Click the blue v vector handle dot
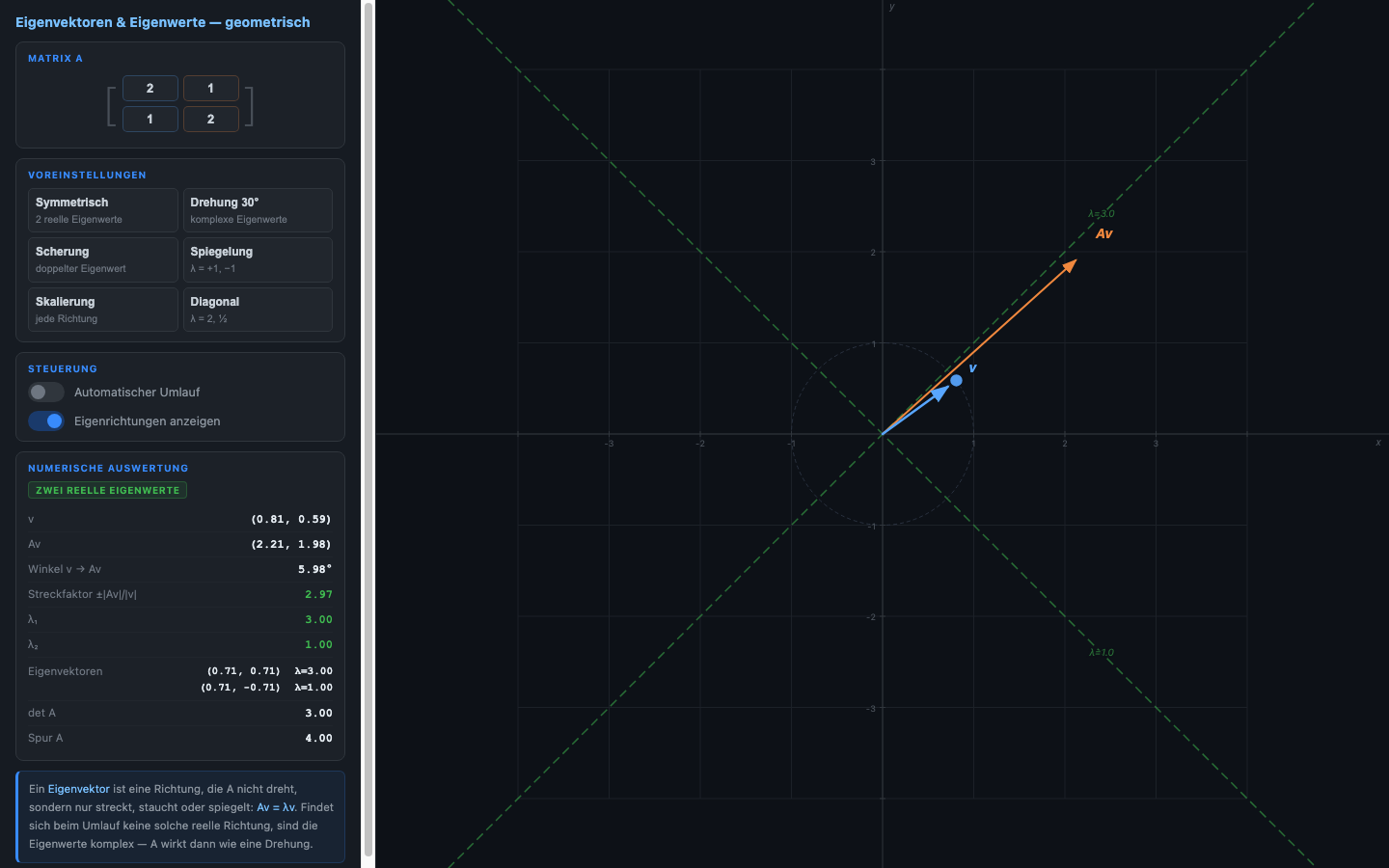 [x=956, y=380]
